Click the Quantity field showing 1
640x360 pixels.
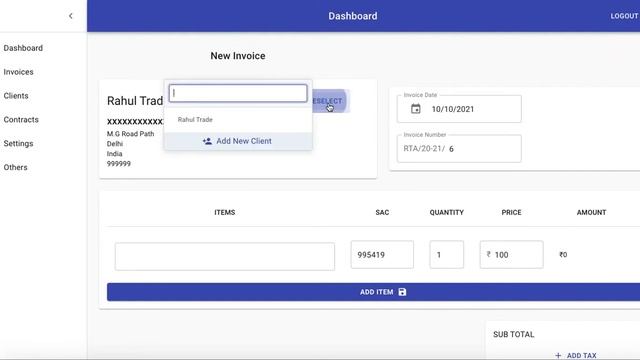click(x=447, y=255)
